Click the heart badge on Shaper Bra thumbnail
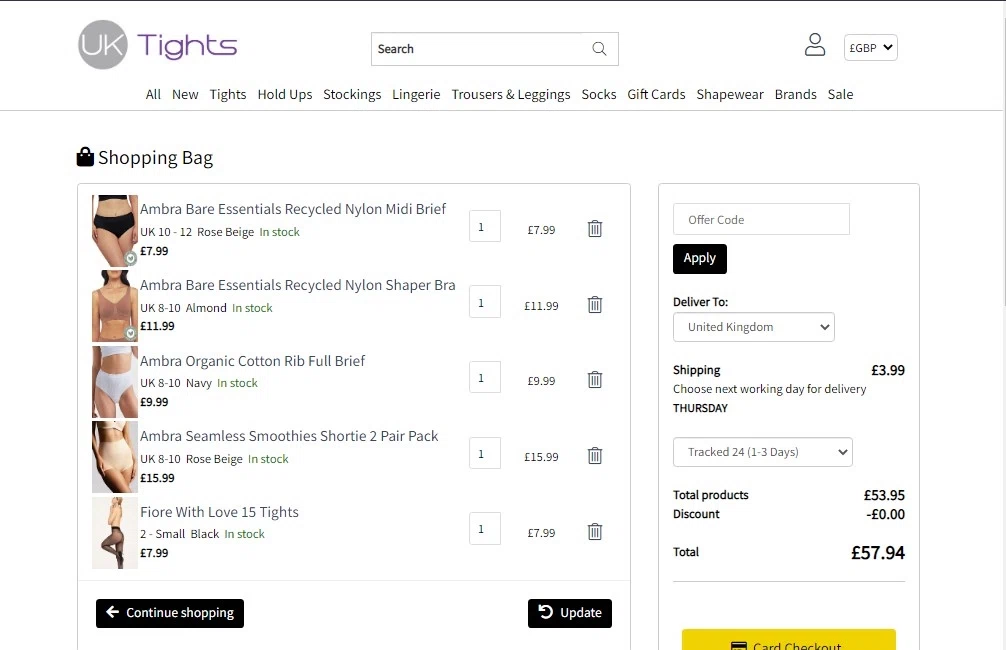The height and width of the screenshot is (650, 1006). pos(130,334)
